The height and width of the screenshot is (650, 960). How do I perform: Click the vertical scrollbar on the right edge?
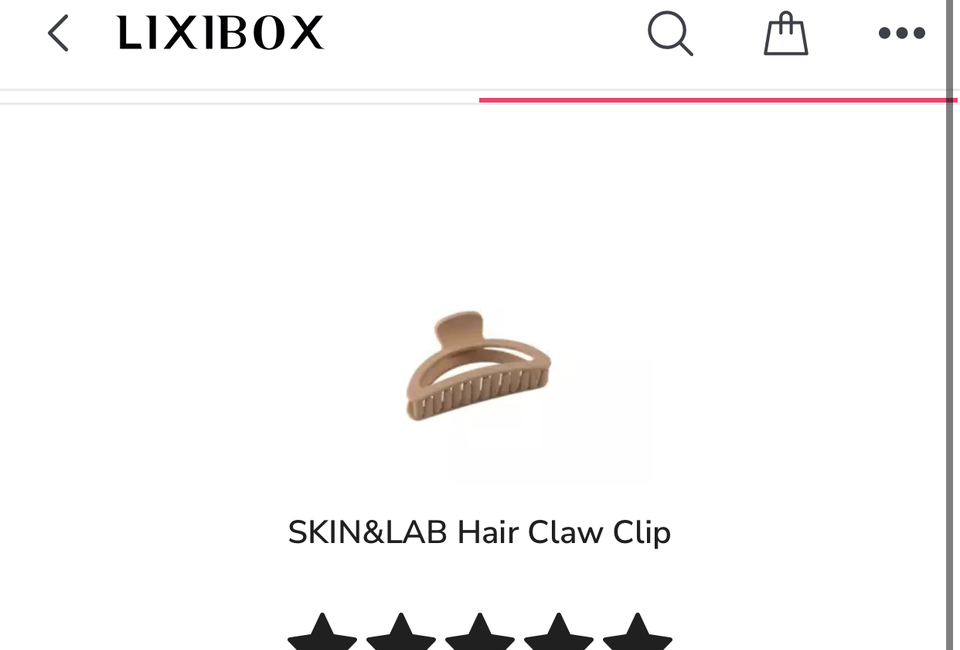[x=951, y=325]
